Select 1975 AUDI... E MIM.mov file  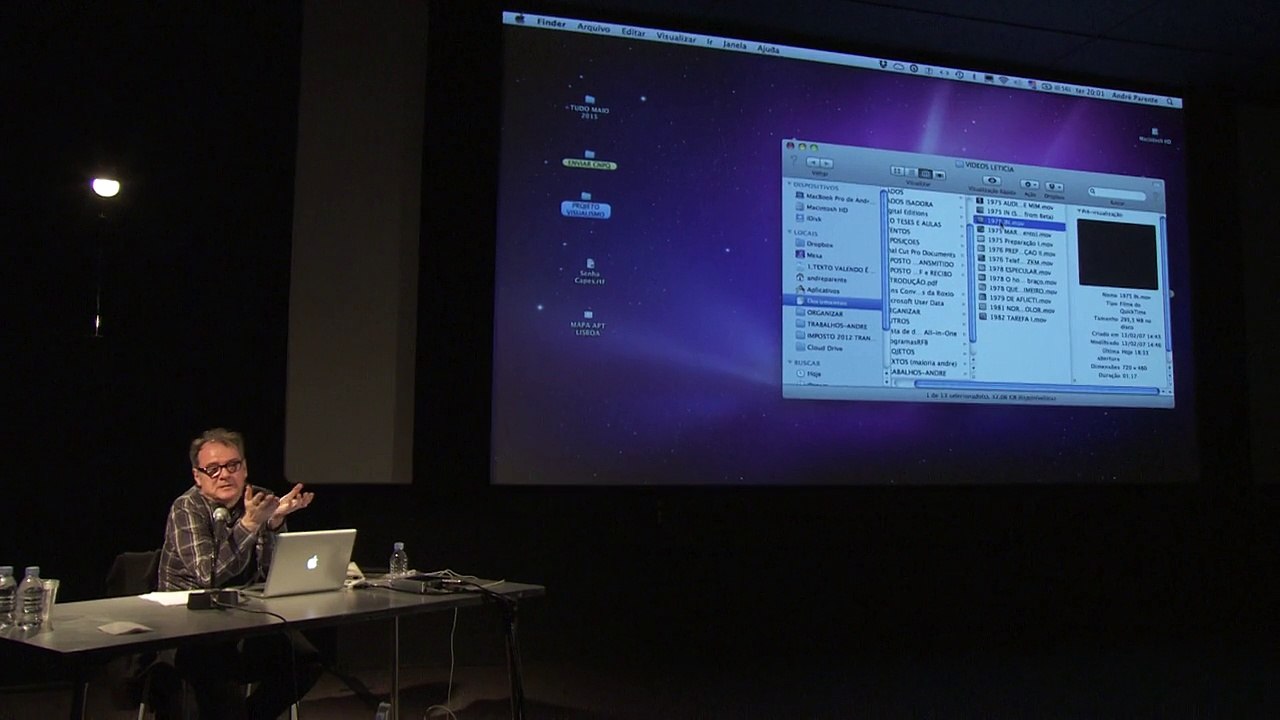click(x=1016, y=205)
